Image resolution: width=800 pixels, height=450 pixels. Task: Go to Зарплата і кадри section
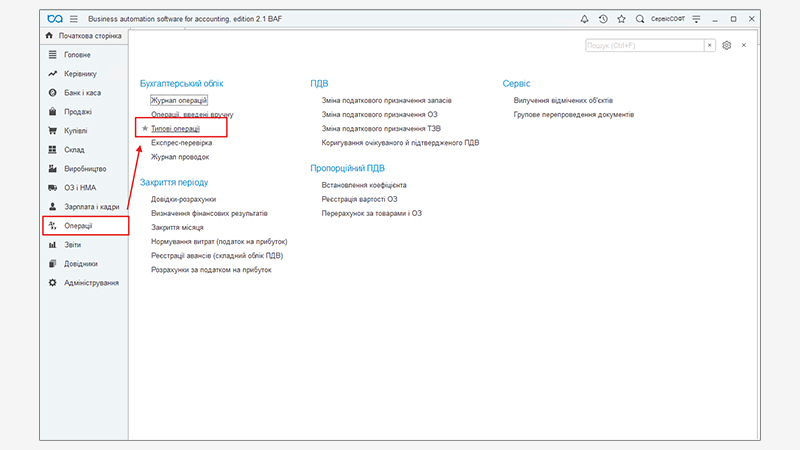(x=92, y=207)
